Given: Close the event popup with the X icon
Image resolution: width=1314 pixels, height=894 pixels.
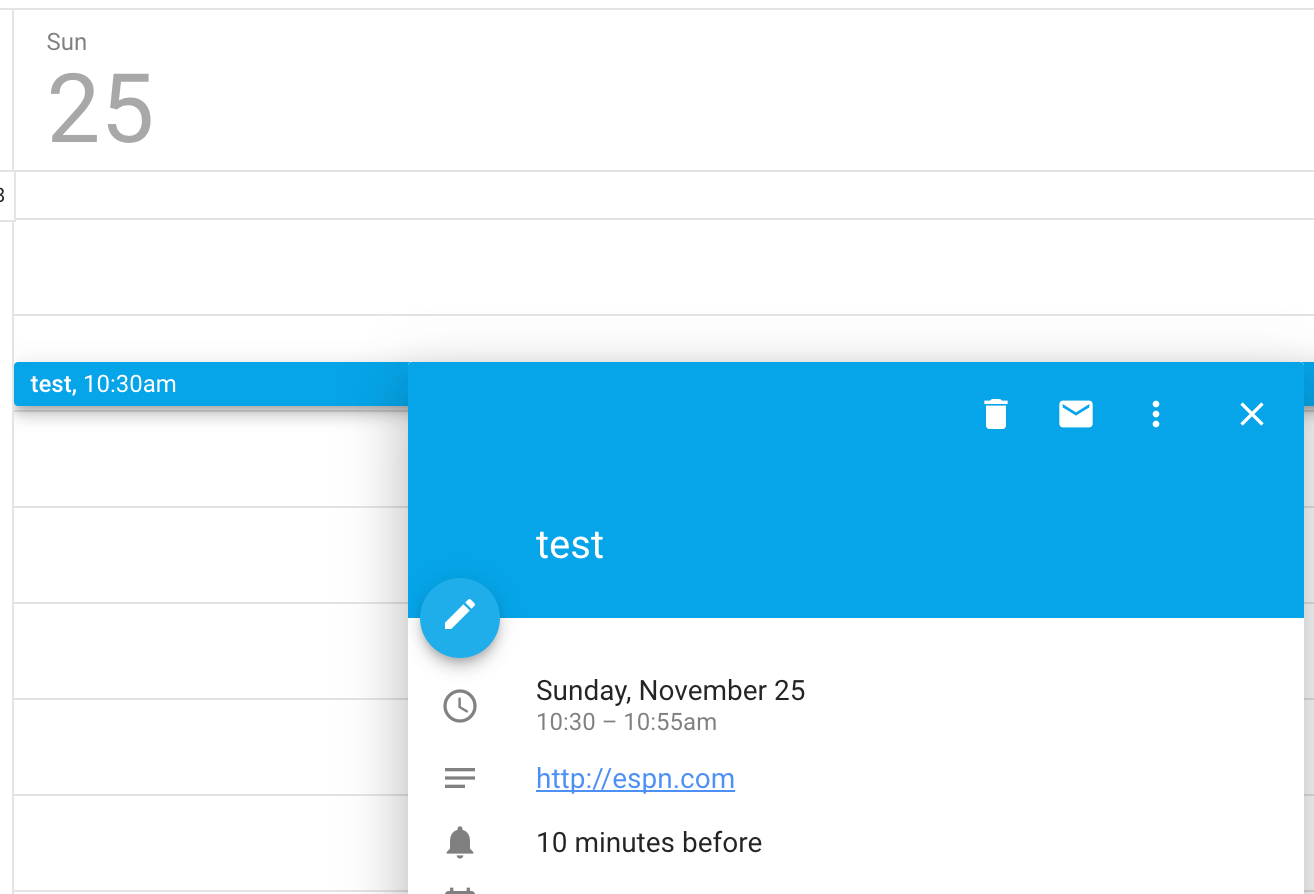Looking at the screenshot, I should pyautogui.click(x=1251, y=413).
